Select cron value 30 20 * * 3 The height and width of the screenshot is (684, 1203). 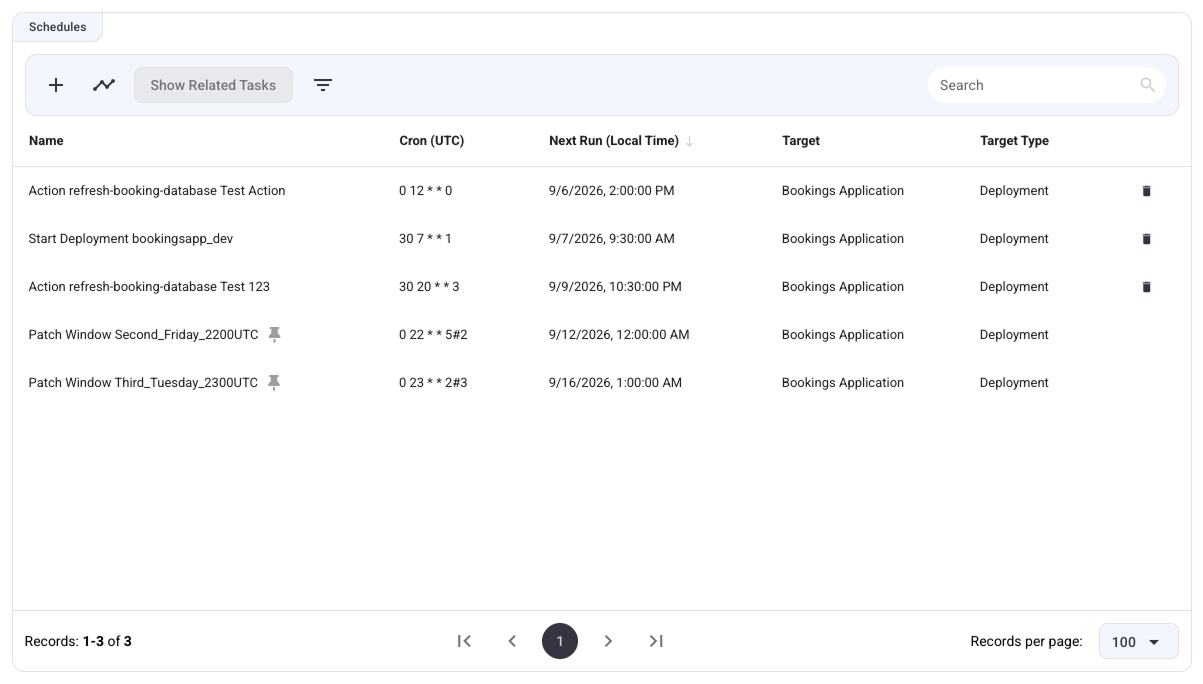[429, 287]
